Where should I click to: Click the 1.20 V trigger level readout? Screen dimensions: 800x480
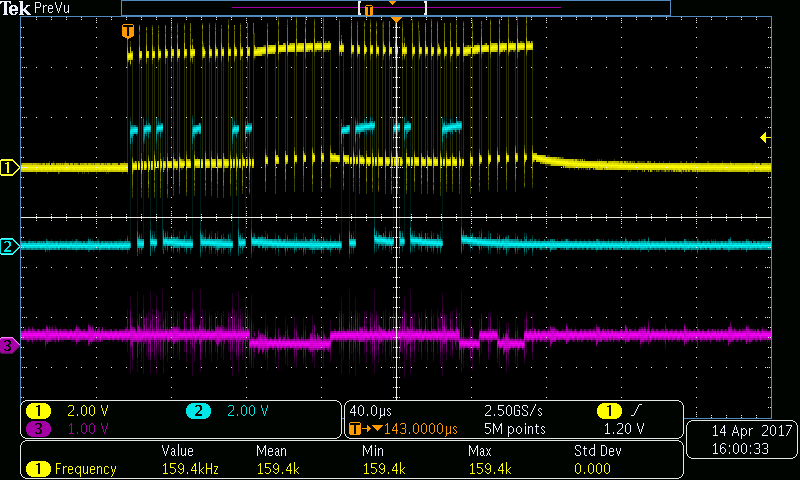(x=623, y=429)
